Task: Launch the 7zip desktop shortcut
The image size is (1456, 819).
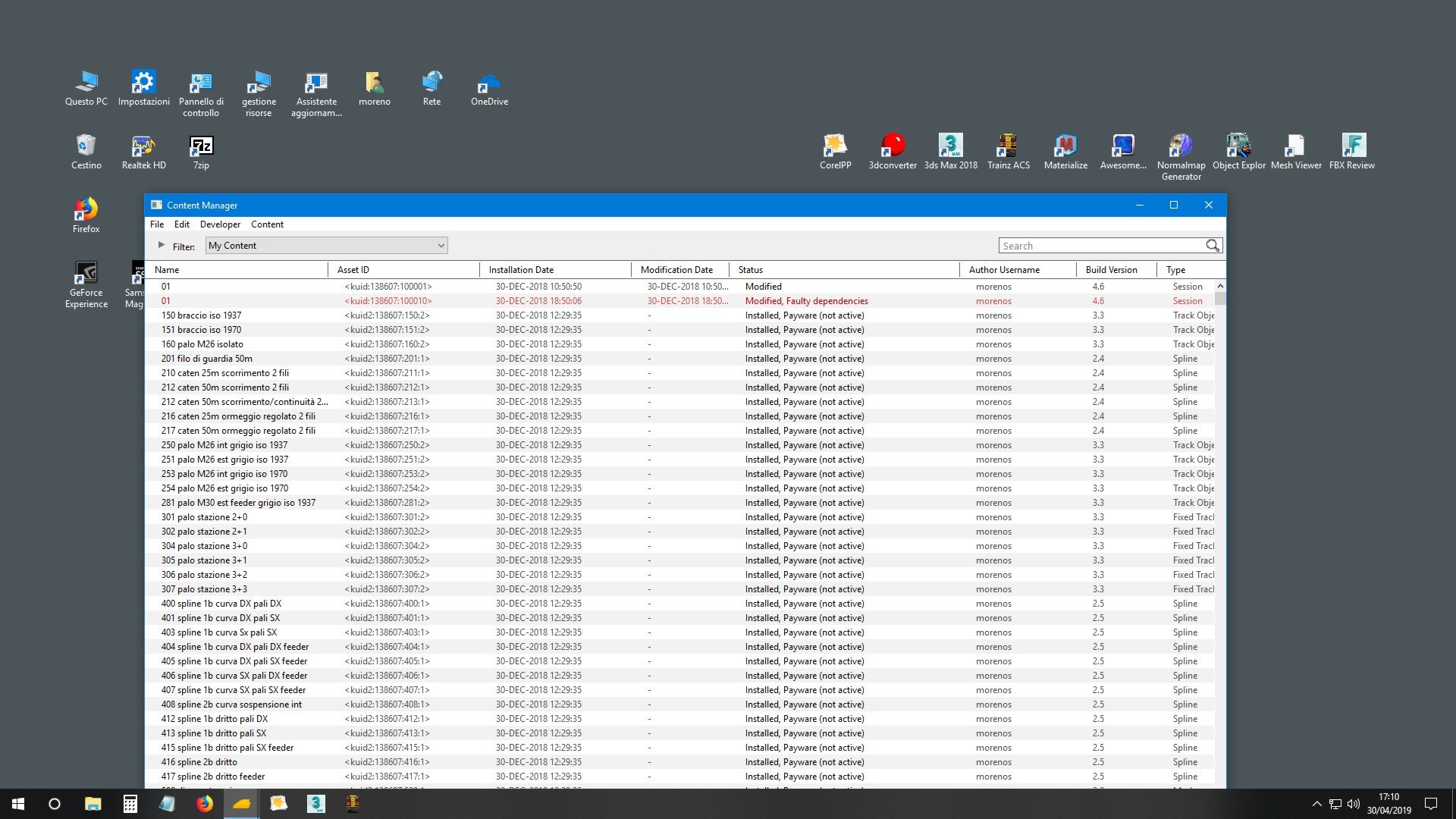Action: [201, 152]
